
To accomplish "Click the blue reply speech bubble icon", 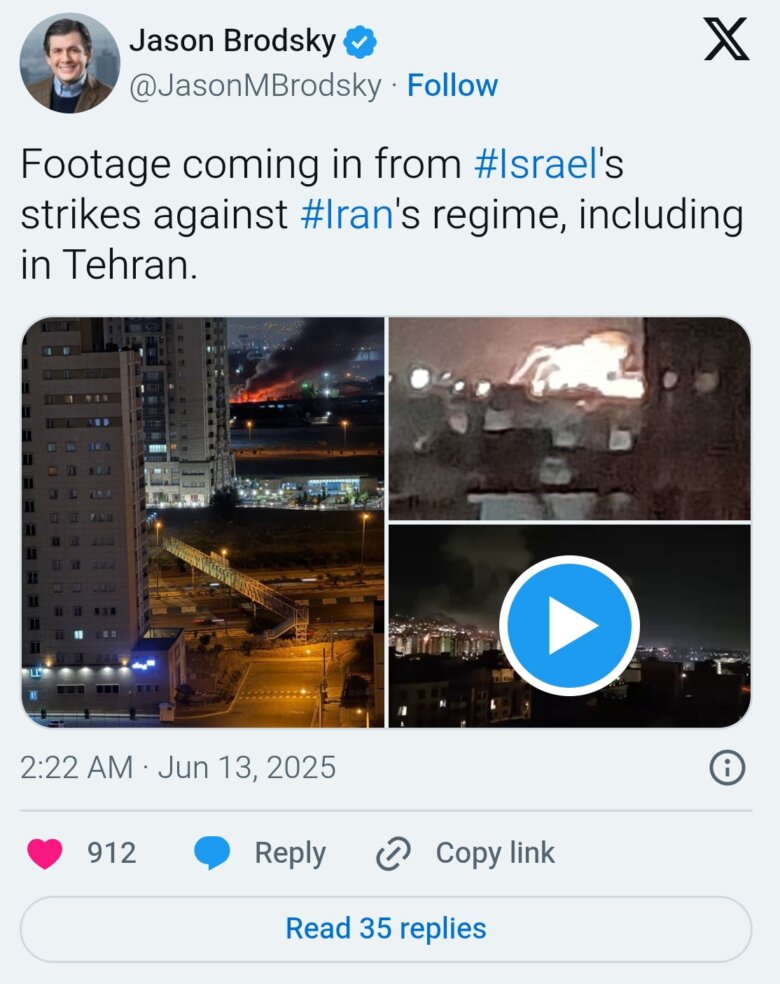I will pos(212,853).
